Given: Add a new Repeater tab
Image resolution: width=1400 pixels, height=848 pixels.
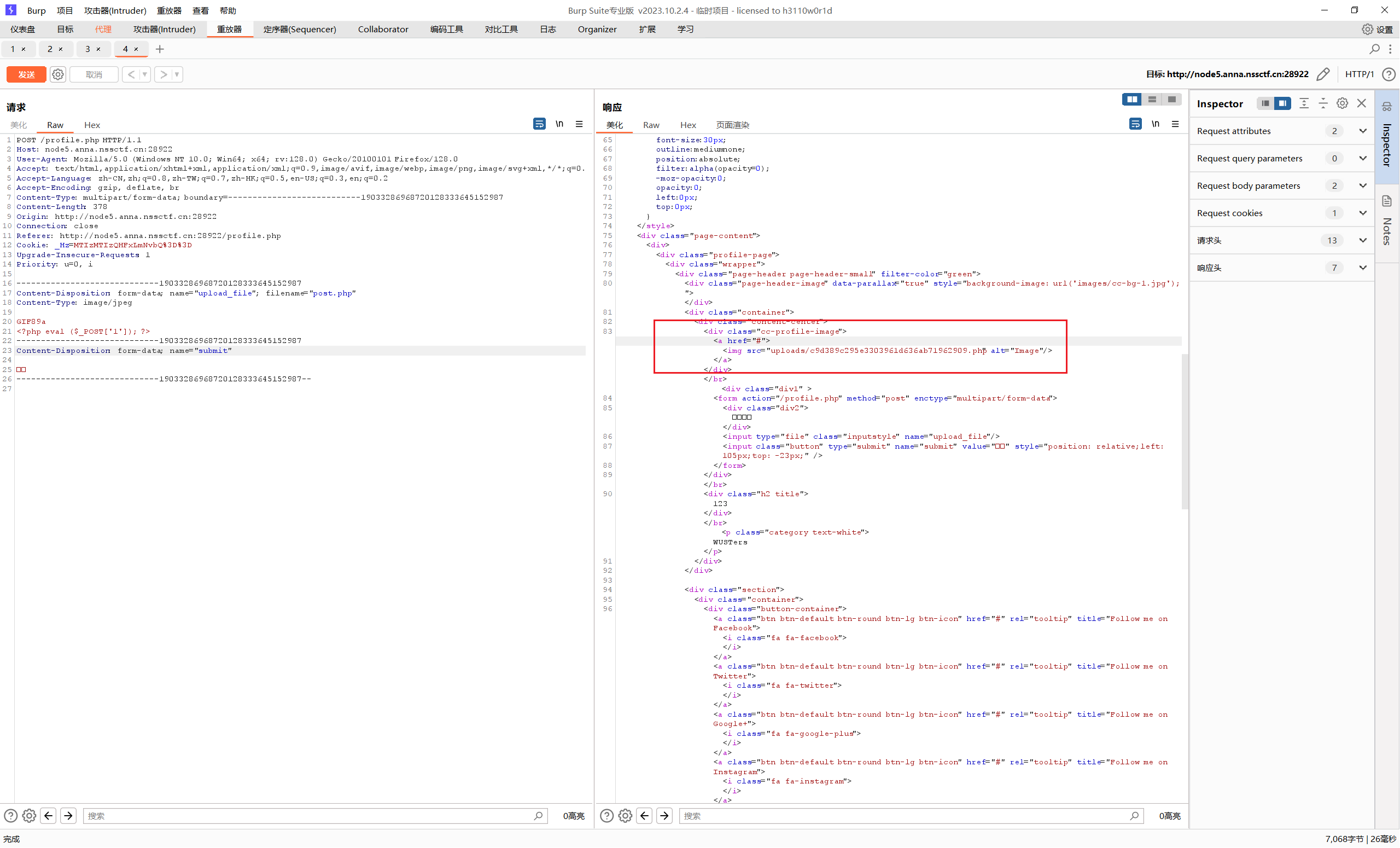Looking at the screenshot, I should coord(160,49).
